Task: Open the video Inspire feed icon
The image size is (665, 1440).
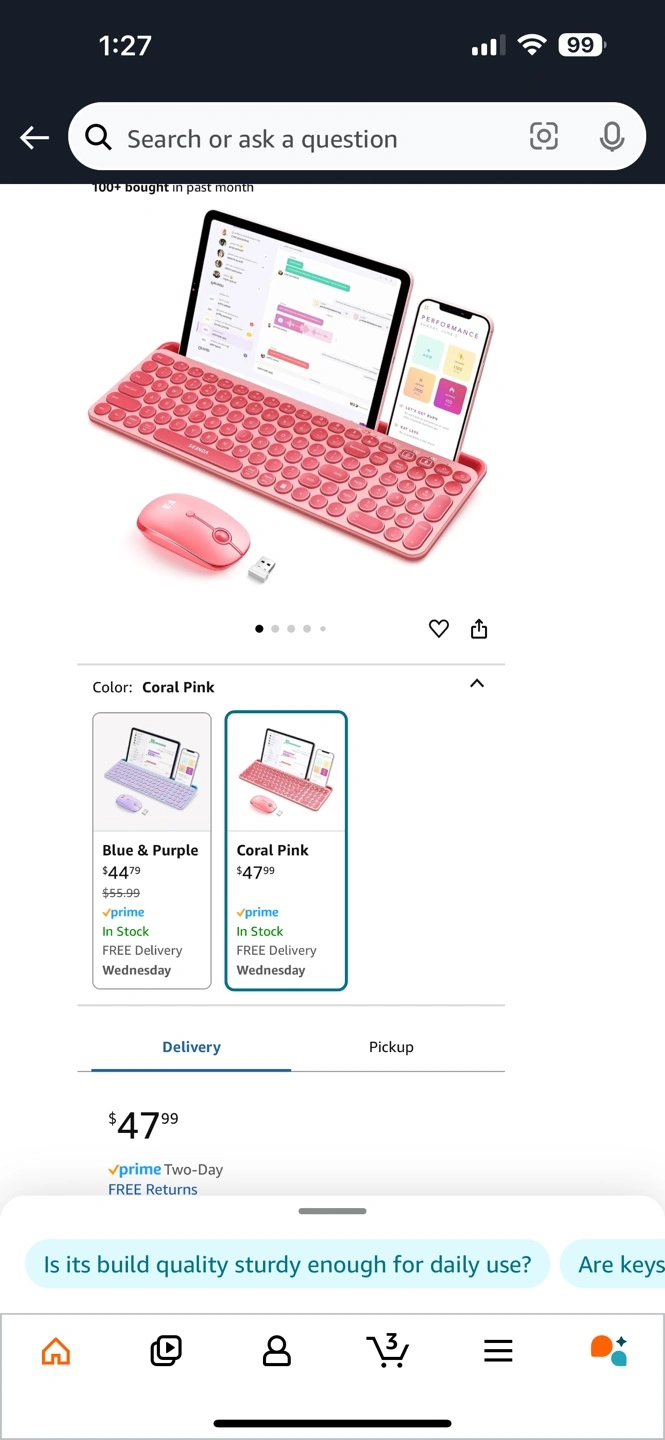Action: [x=166, y=1351]
